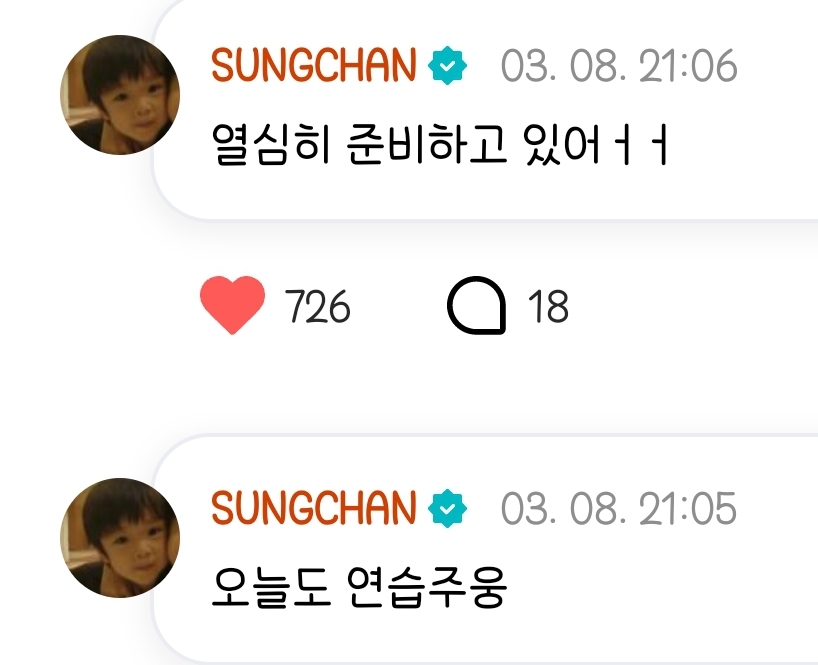Click verified badge on the 21:05 post
The width and height of the screenshot is (818, 665).
click(448, 508)
